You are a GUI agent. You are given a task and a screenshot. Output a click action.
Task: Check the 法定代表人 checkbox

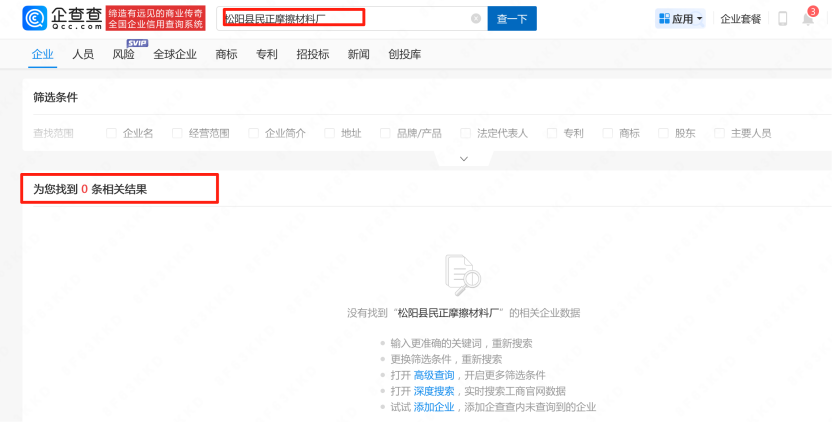466,133
